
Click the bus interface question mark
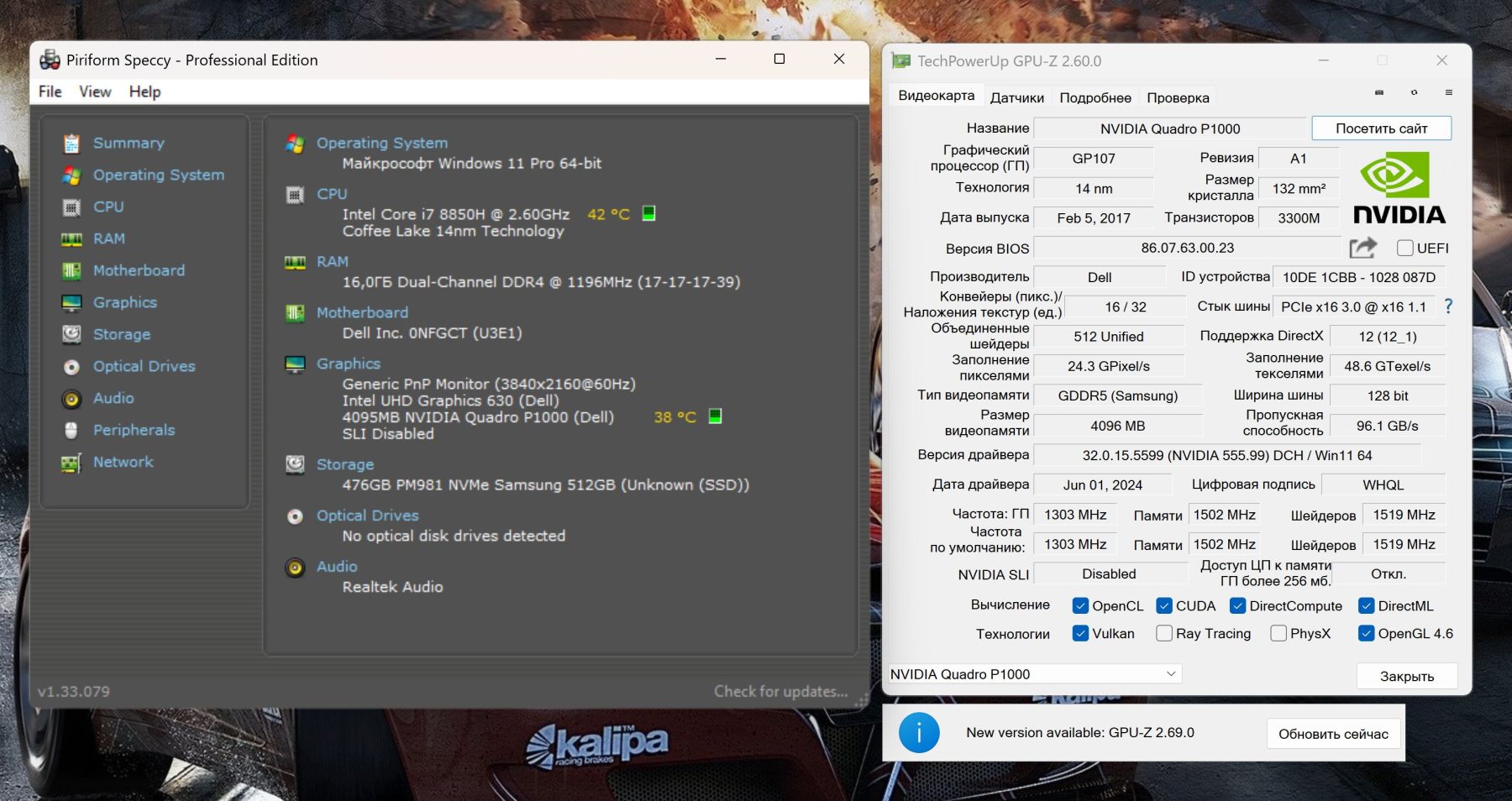click(1448, 306)
